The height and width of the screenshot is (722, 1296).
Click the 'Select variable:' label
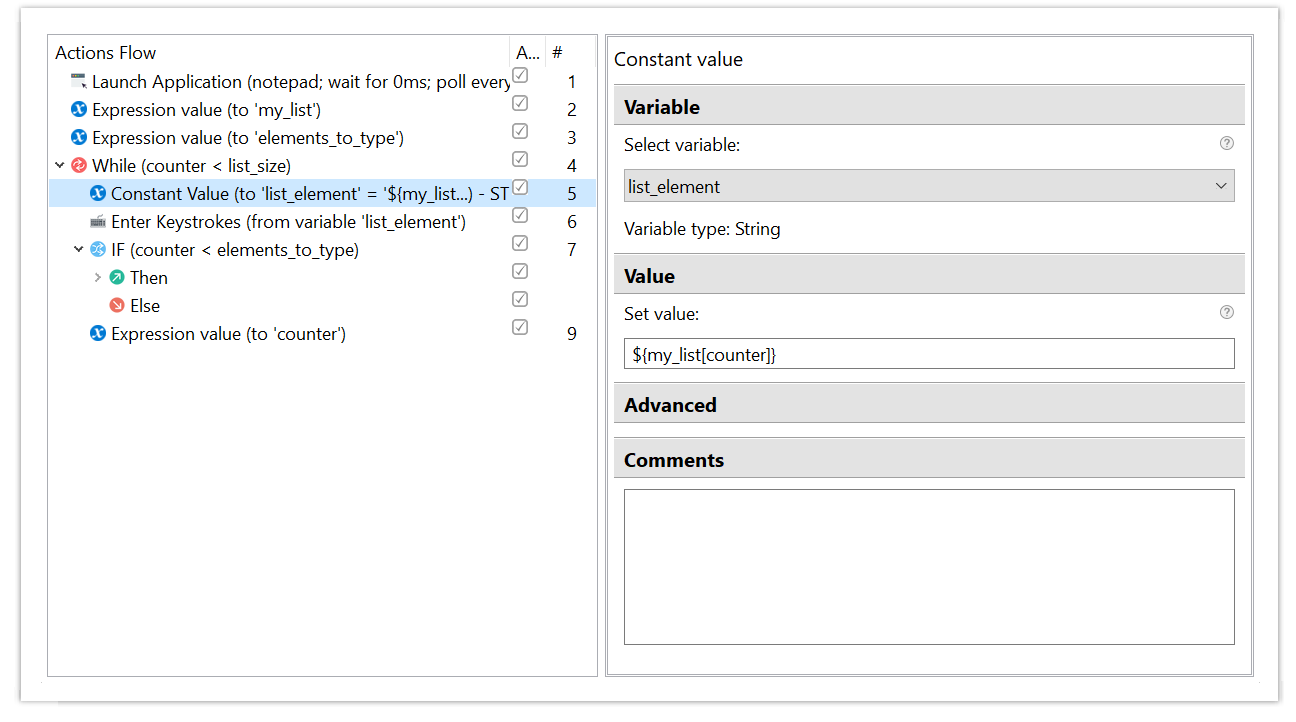point(682,144)
